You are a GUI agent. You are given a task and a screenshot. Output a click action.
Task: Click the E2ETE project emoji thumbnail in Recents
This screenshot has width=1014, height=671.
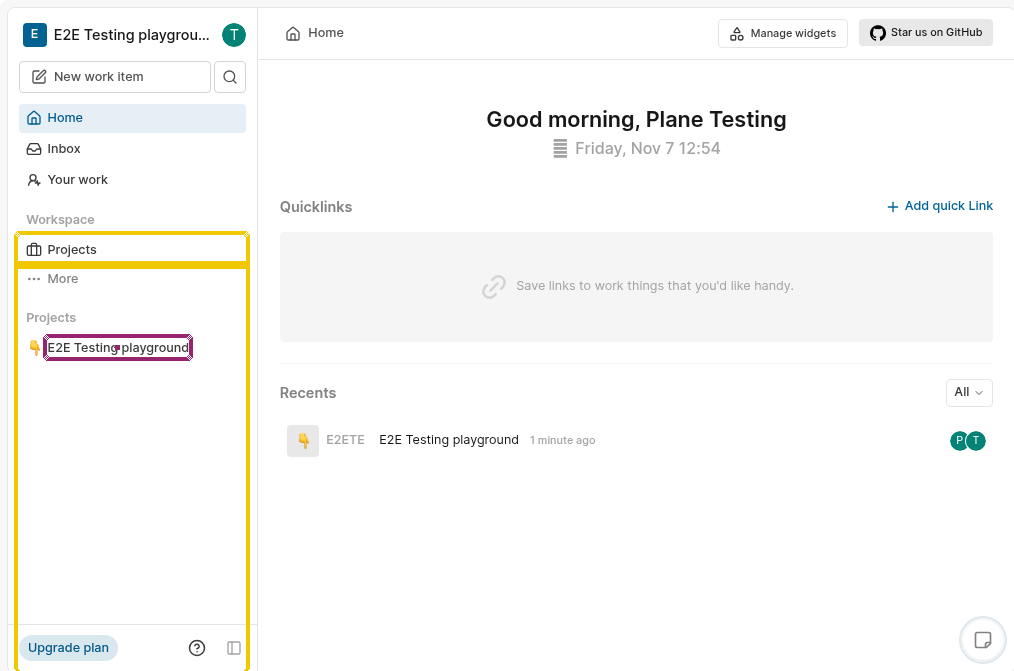(x=303, y=441)
